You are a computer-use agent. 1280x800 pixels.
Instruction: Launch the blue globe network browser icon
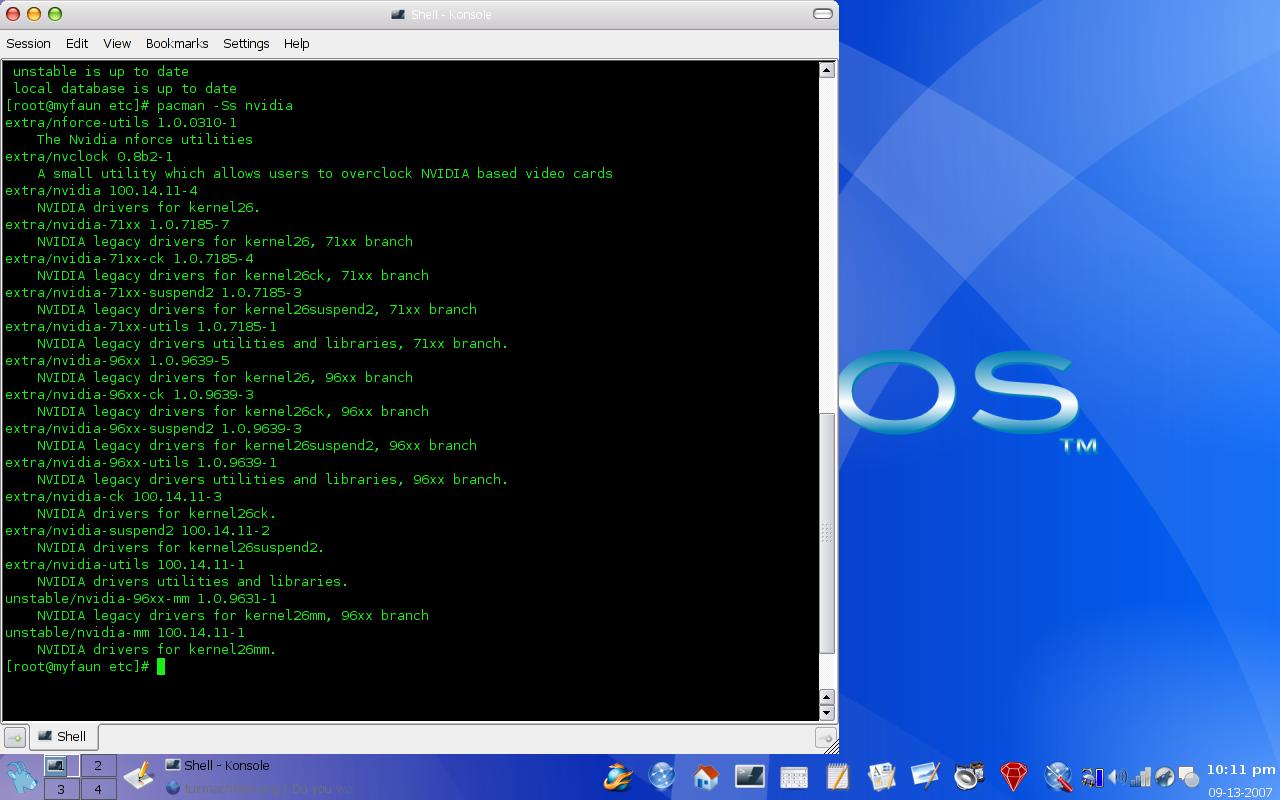662,776
